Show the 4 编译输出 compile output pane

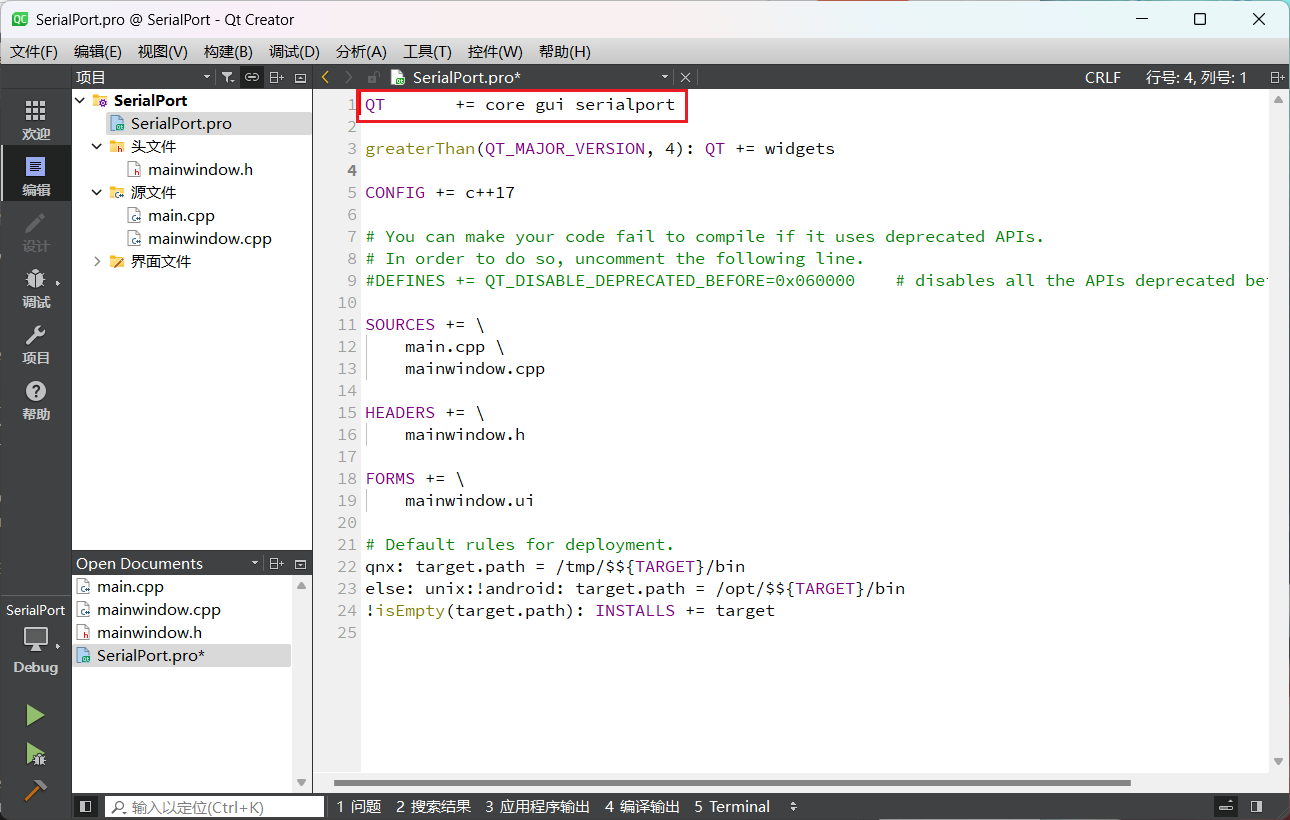[x=642, y=806]
